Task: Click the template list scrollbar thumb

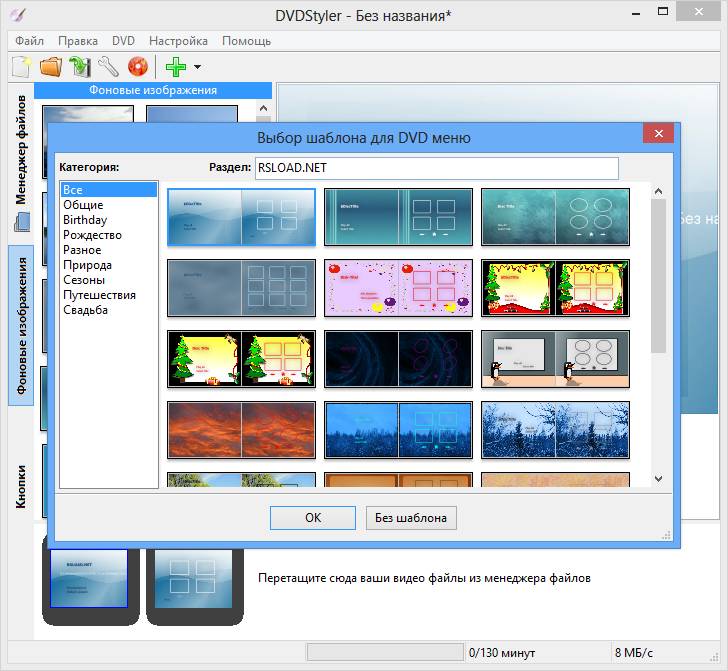Action: tap(658, 276)
